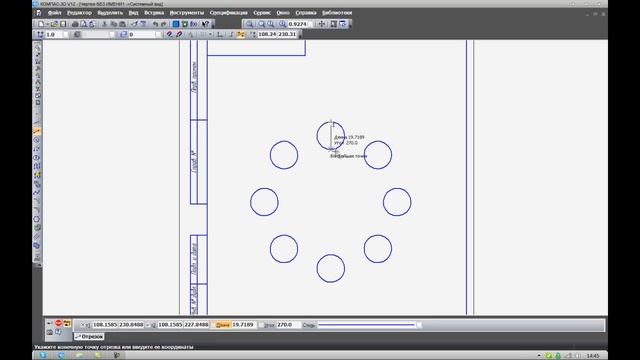Select the Ellipse tool on left panel
The width and height of the screenshot is (640, 360).
click(37, 158)
